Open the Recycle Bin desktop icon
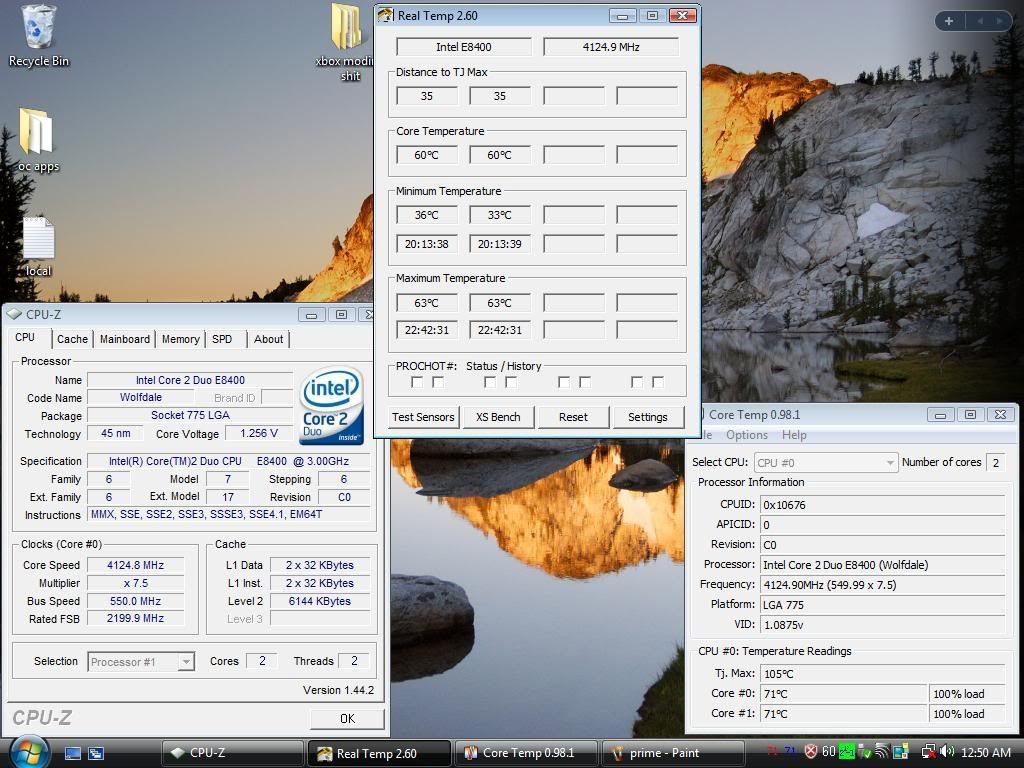 tap(38, 36)
